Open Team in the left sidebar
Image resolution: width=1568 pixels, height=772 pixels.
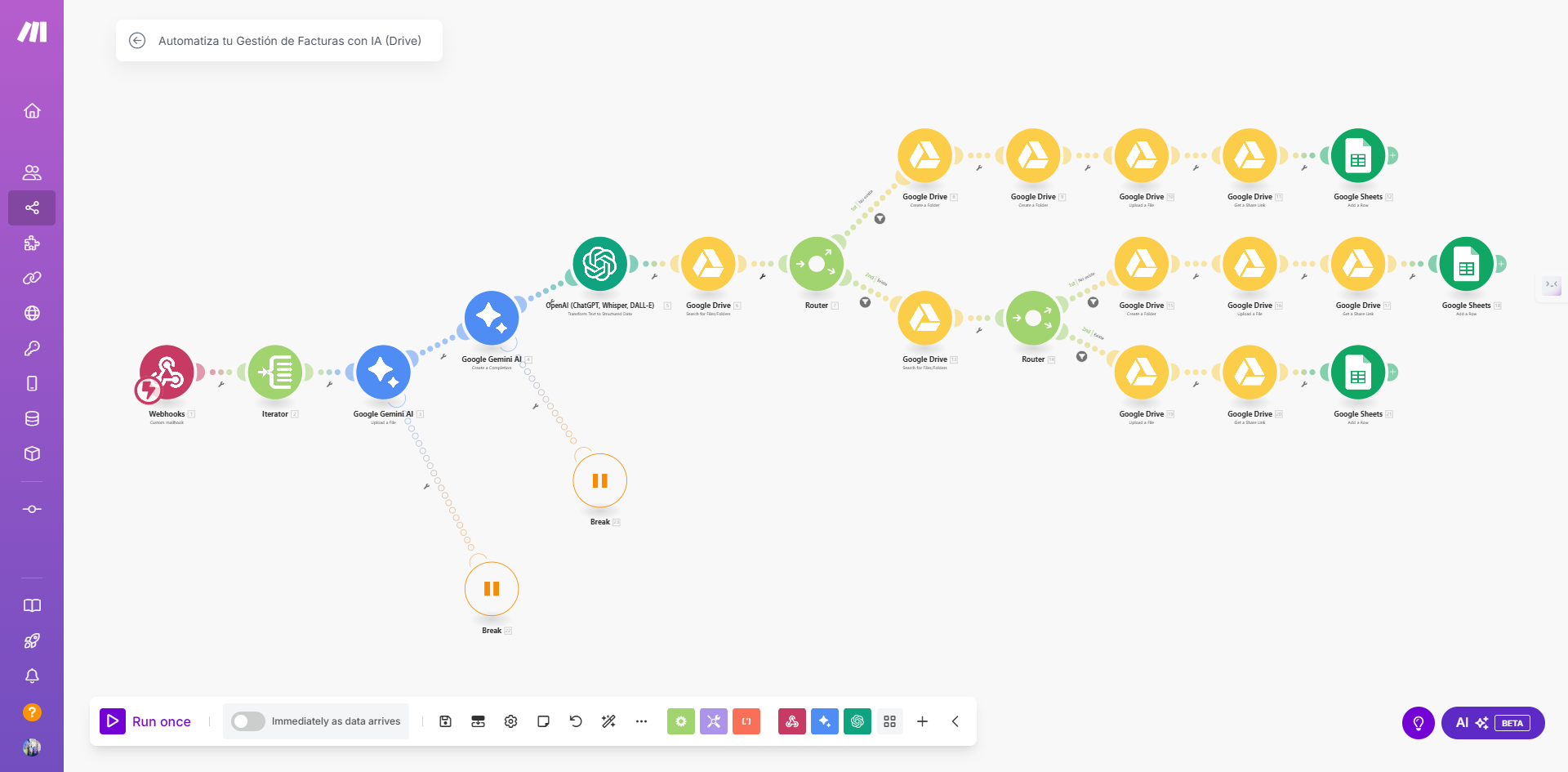tap(32, 172)
